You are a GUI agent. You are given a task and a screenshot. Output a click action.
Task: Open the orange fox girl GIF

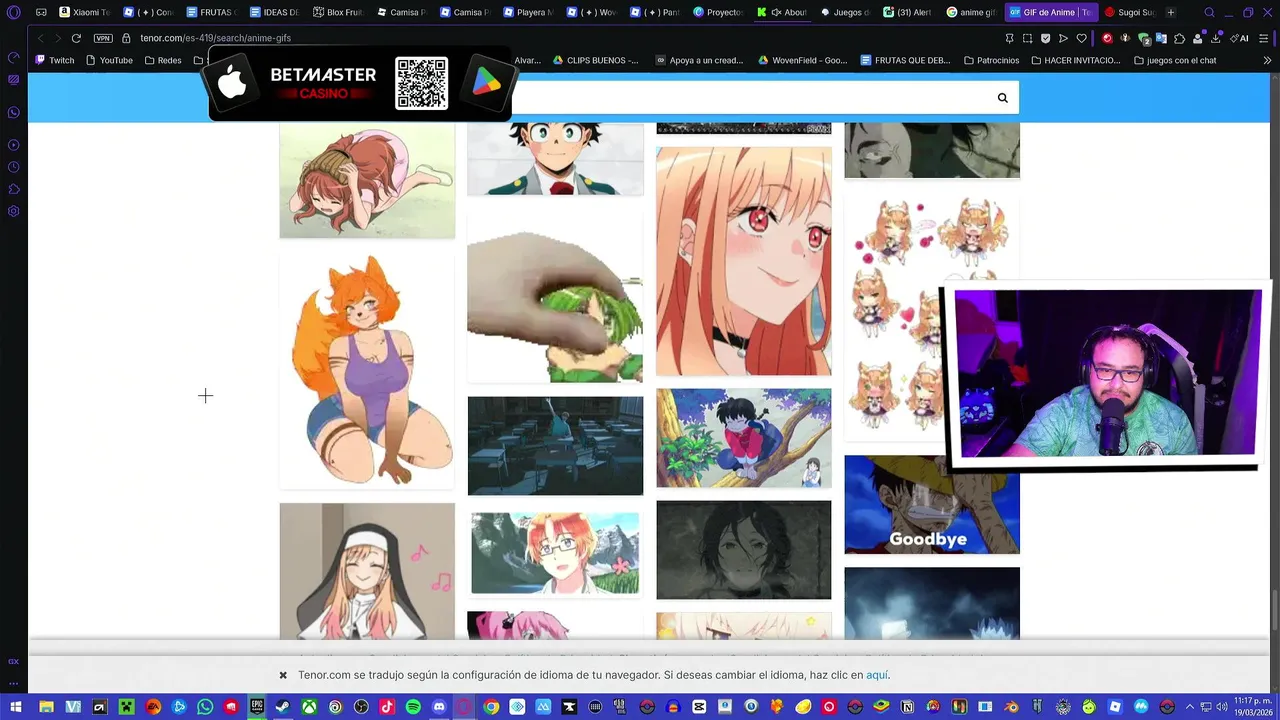[367, 371]
